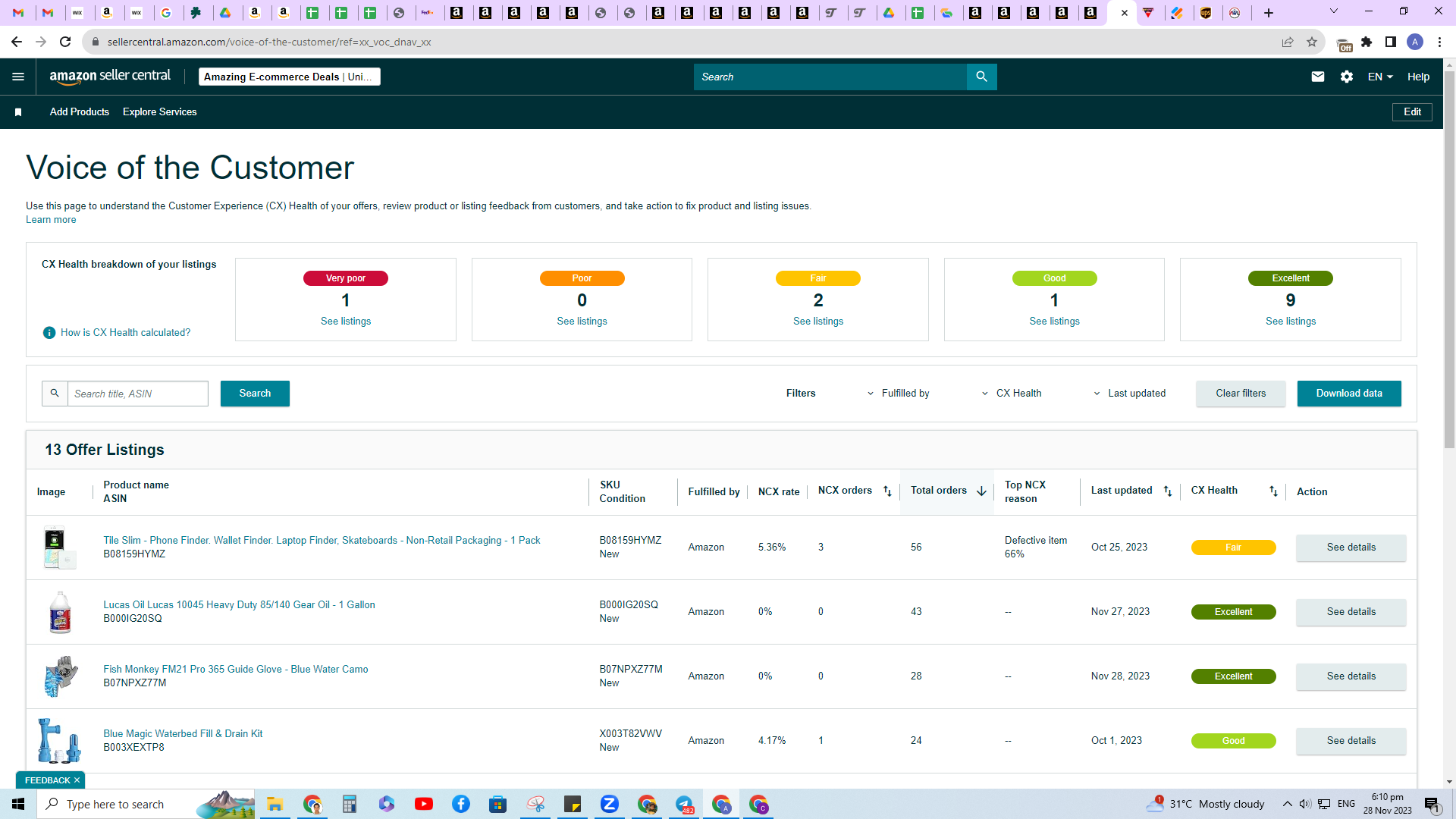The image size is (1456, 819).
Task: Open File Explorer from the taskbar
Action: 275,804
